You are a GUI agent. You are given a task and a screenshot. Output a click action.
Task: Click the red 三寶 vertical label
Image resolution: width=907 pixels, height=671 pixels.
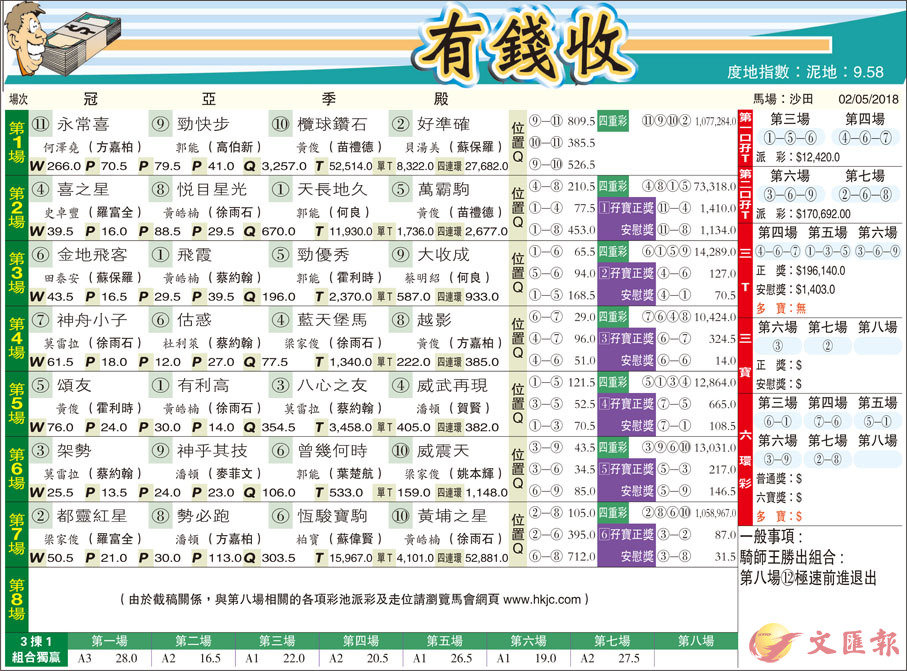coord(745,348)
